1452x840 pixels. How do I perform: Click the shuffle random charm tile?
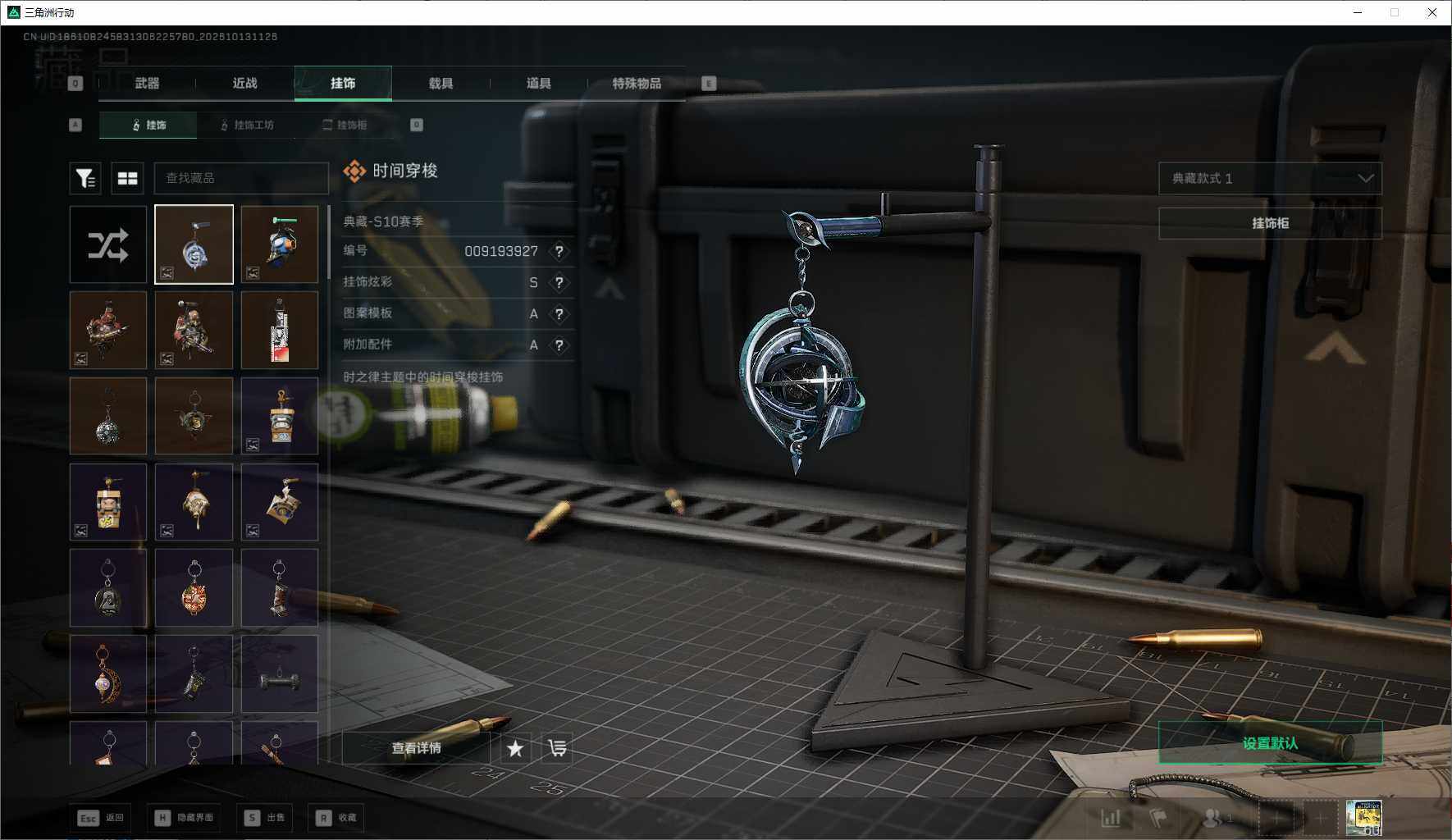108,244
